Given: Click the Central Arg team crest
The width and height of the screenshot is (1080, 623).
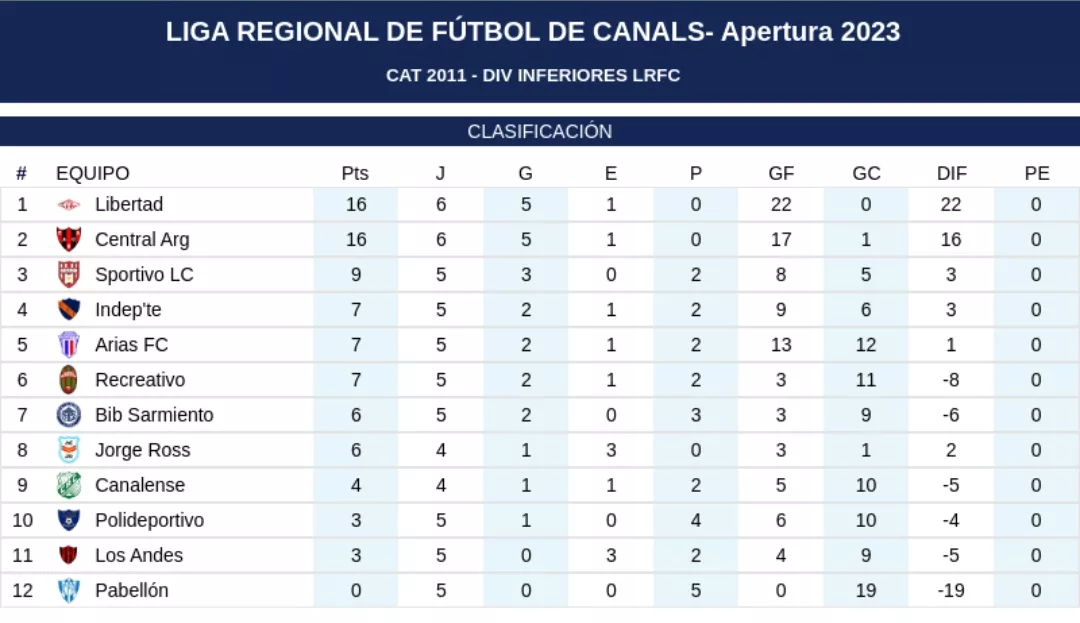Looking at the screenshot, I should point(69,240).
